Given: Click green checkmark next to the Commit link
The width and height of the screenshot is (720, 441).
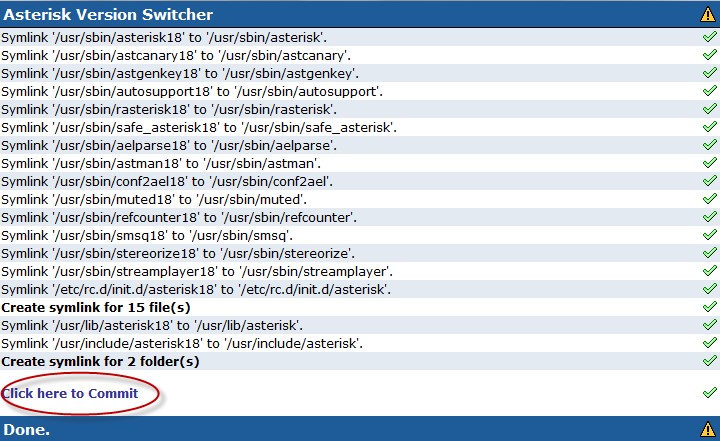Looking at the screenshot, I should point(710,392).
